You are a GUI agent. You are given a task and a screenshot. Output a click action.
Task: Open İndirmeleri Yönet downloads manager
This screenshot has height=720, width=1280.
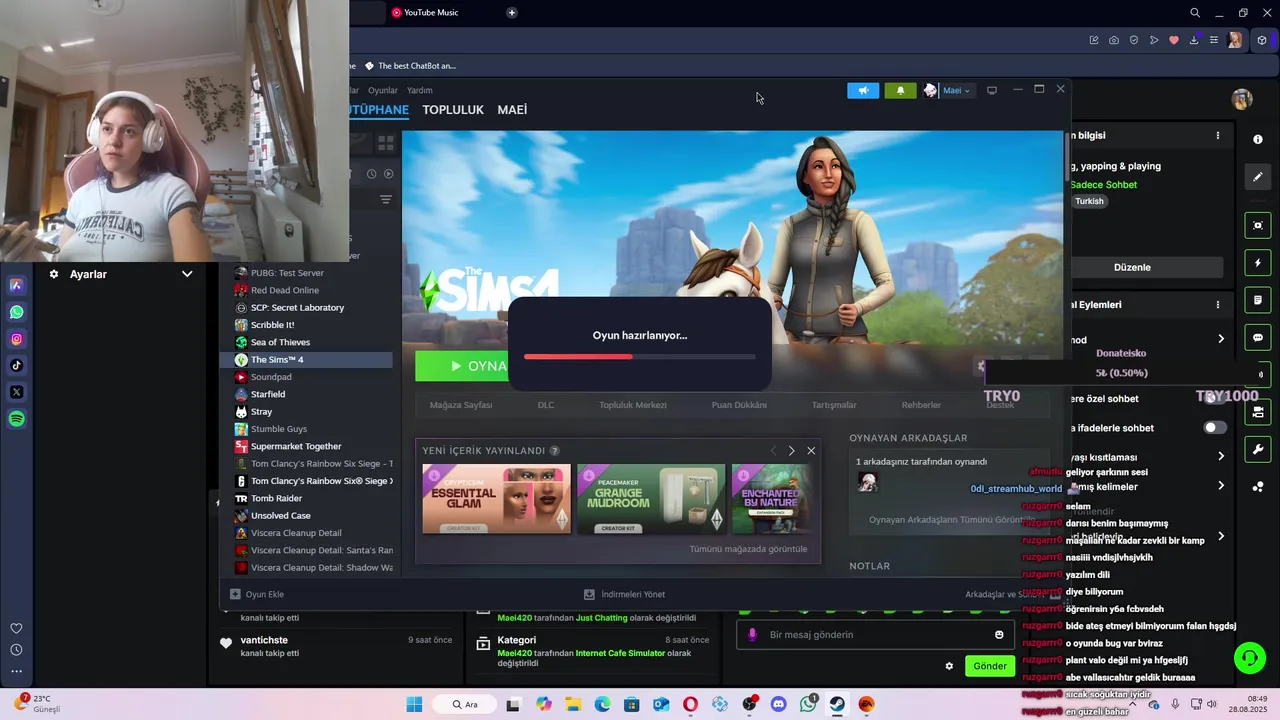click(624, 594)
